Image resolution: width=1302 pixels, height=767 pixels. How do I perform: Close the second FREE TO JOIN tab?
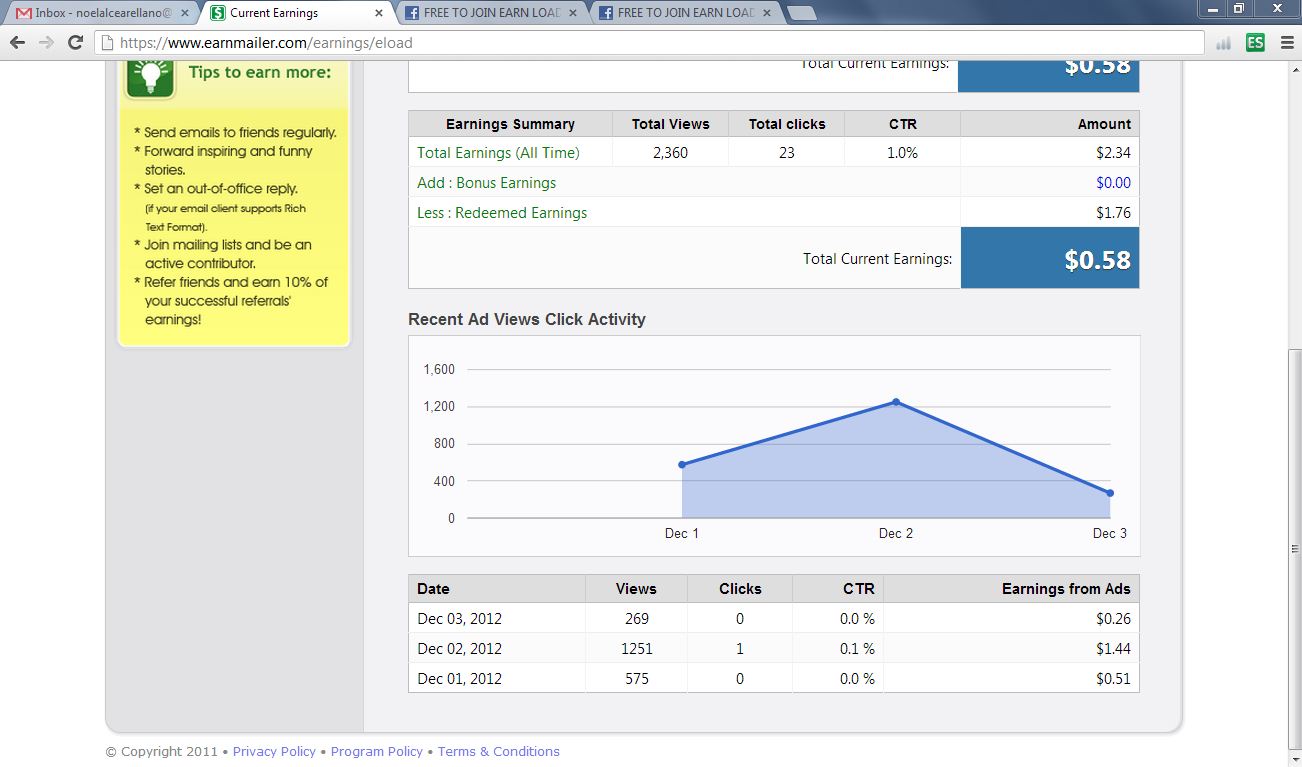click(x=766, y=13)
